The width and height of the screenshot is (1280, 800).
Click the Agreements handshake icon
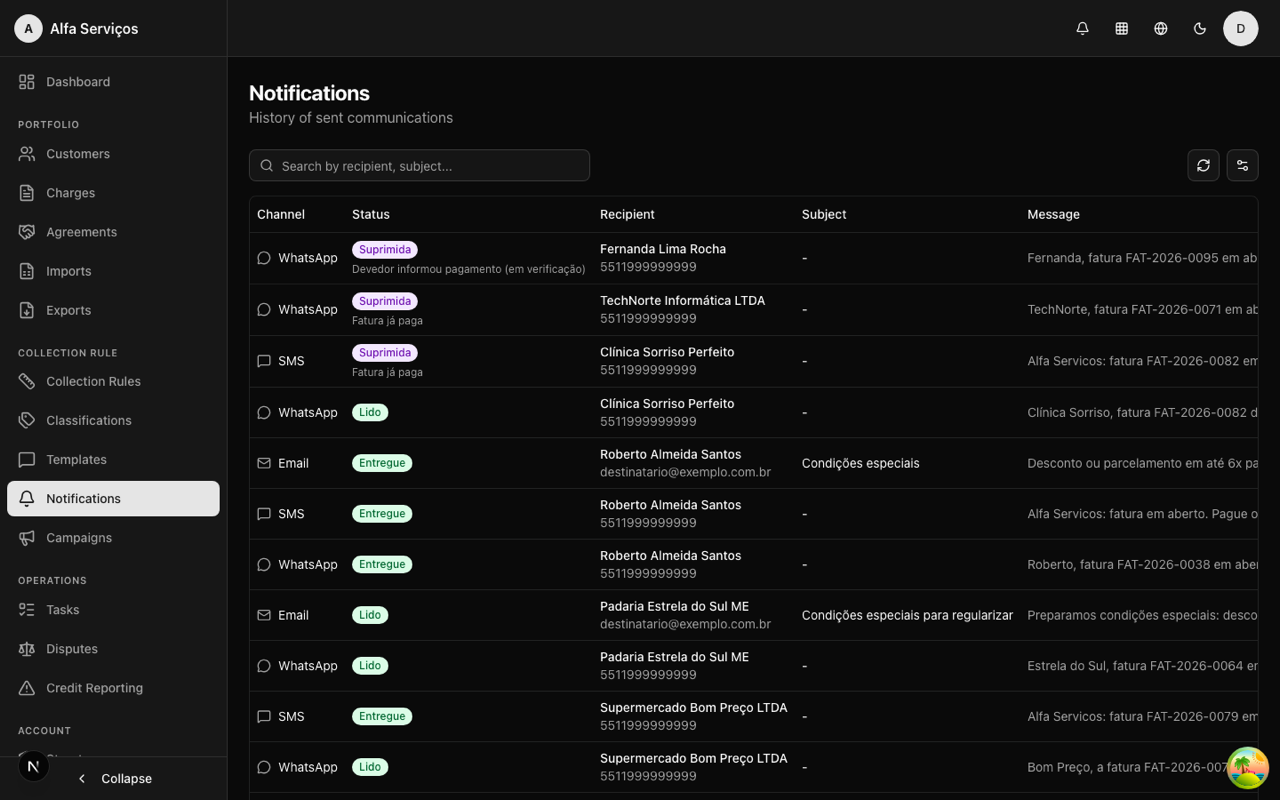click(x=27, y=232)
